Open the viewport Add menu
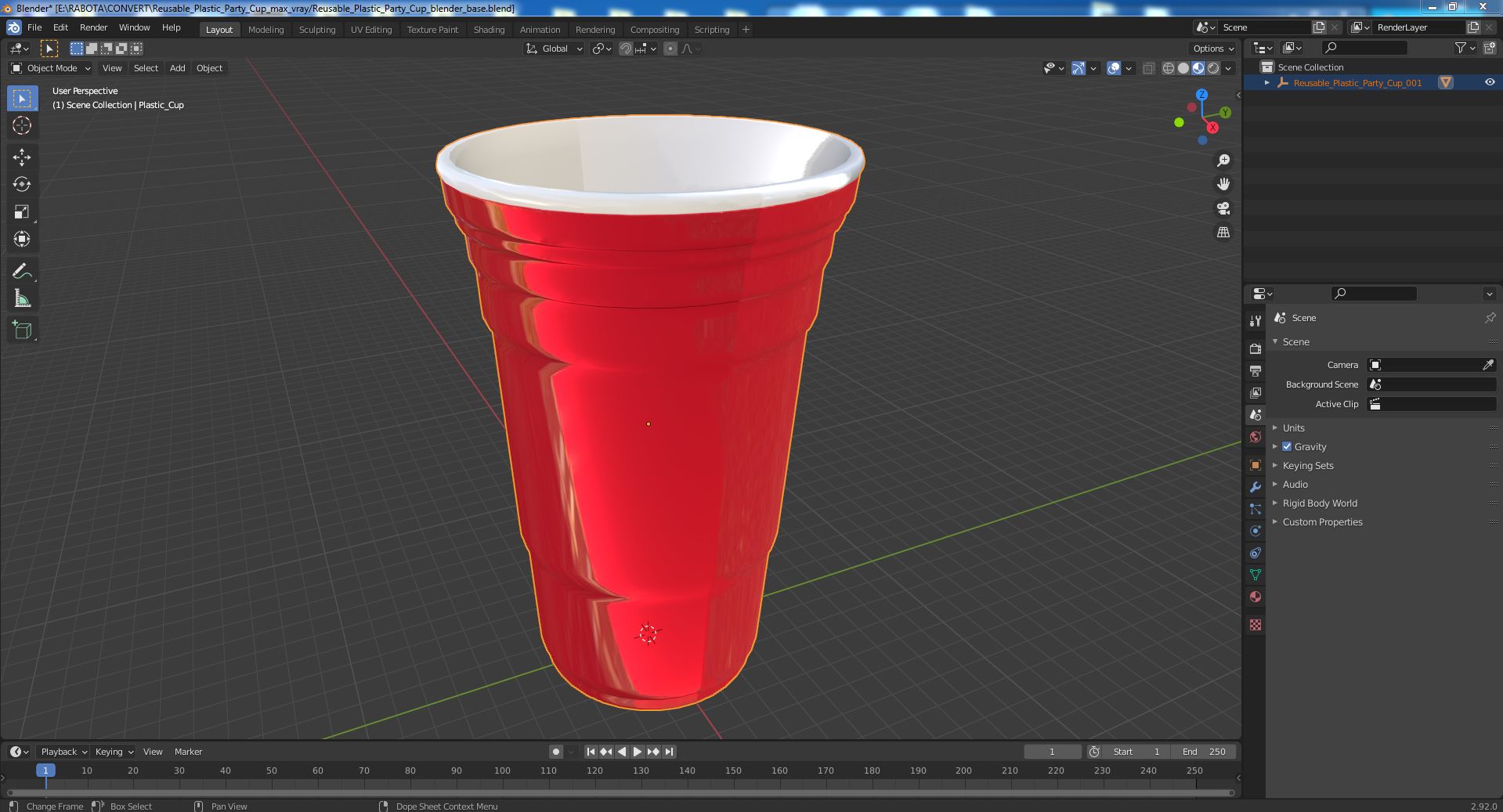This screenshot has width=1503, height=812. tap(178, 68)
